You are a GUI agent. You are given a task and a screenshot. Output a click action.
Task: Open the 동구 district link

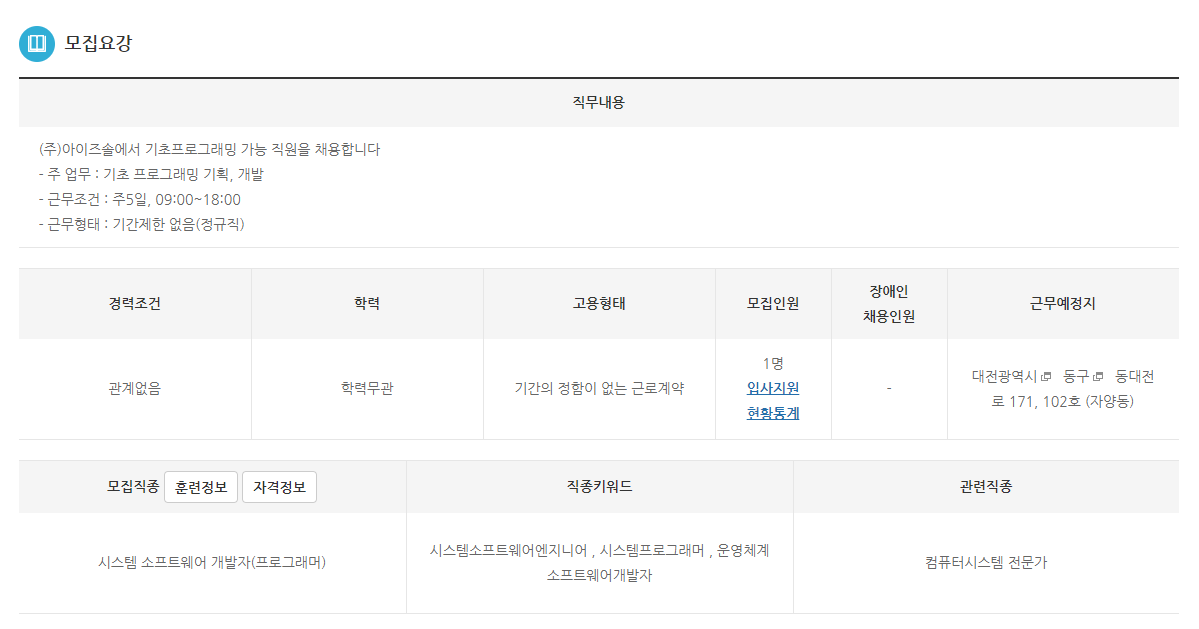(x=1076, y=377)
